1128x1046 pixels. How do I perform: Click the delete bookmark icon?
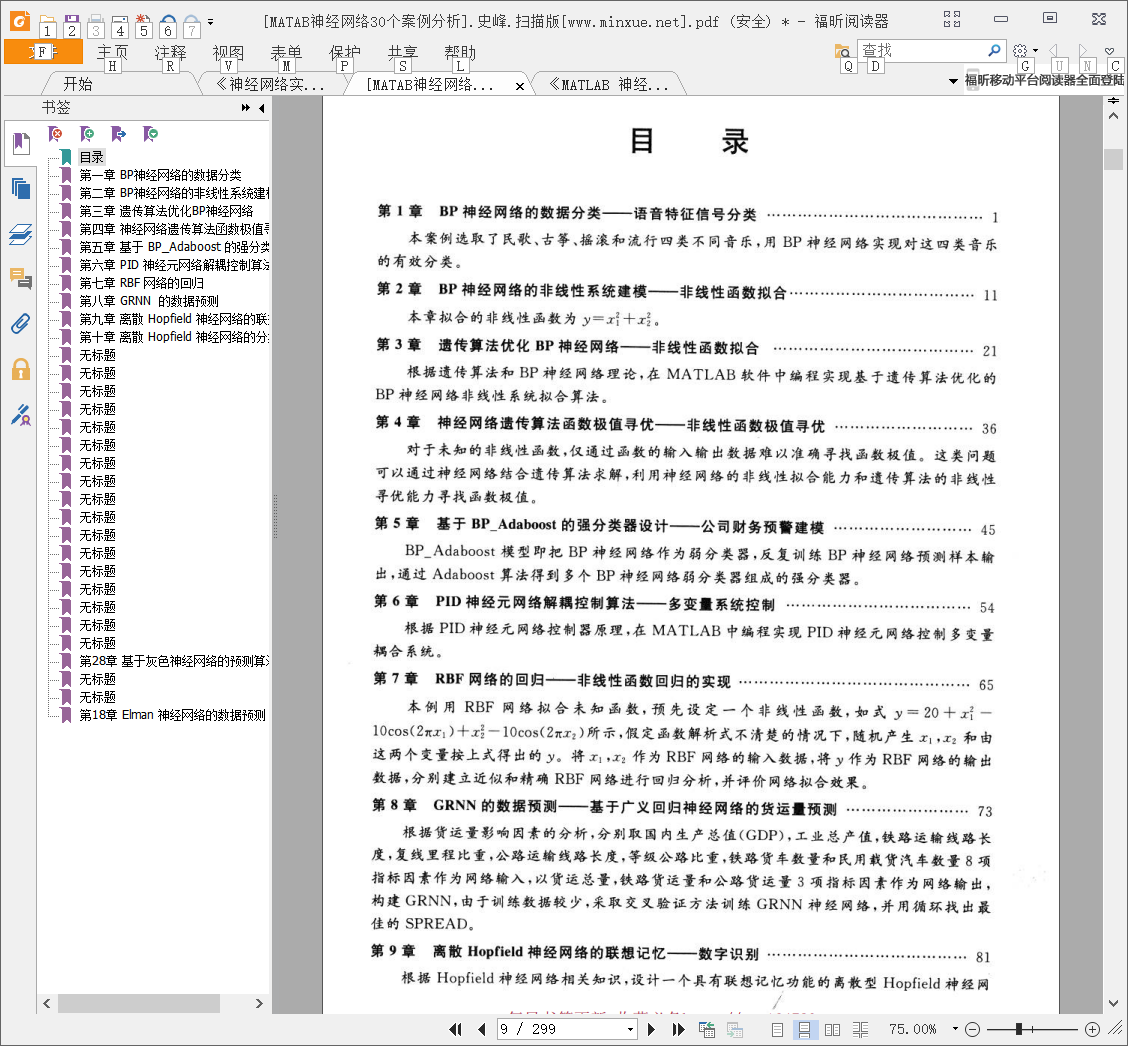(x=55, y=134)
